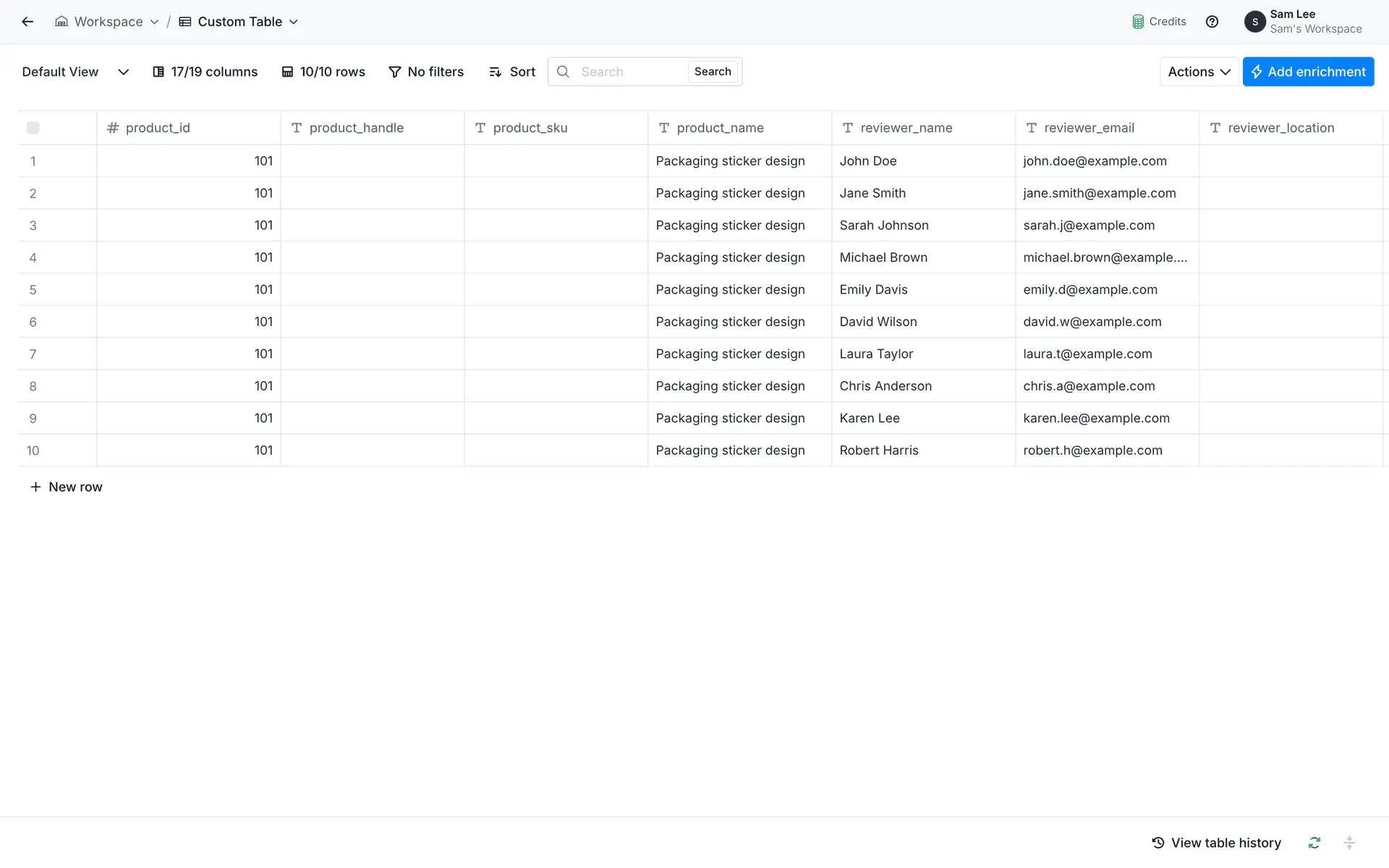This screenshot has height=868, width=1389.
Task: Click the Credits coin stack icon
Action: pyautogui.click(x=1138, y=22)
